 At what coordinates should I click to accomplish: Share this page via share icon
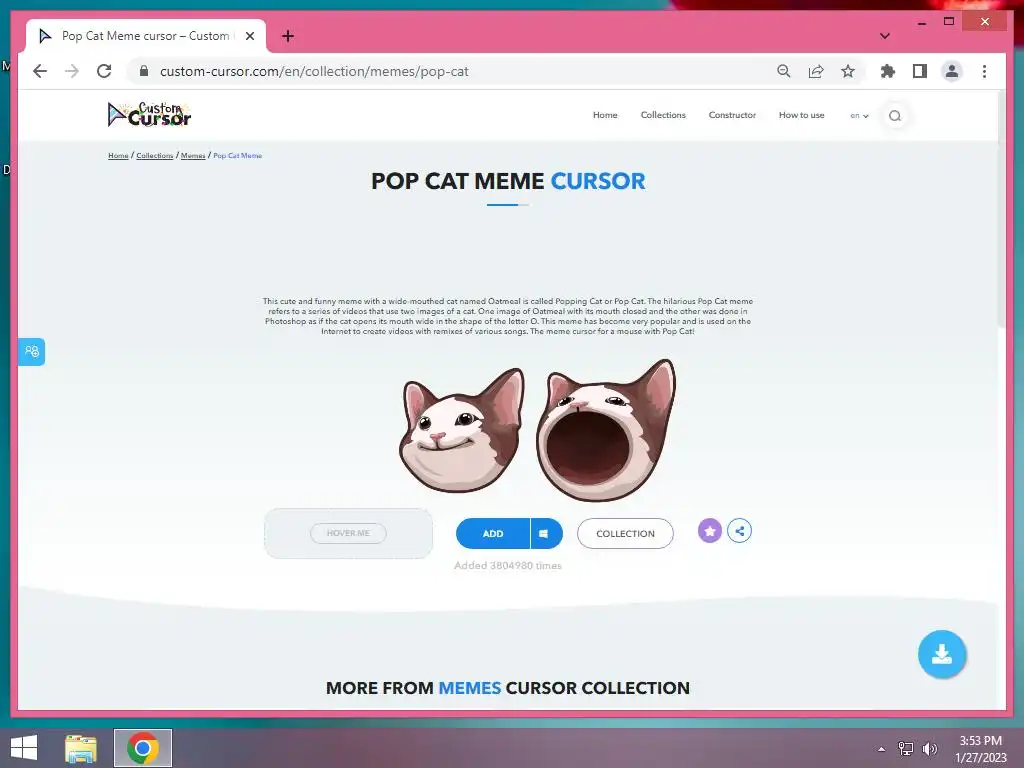tap(816, 71)
